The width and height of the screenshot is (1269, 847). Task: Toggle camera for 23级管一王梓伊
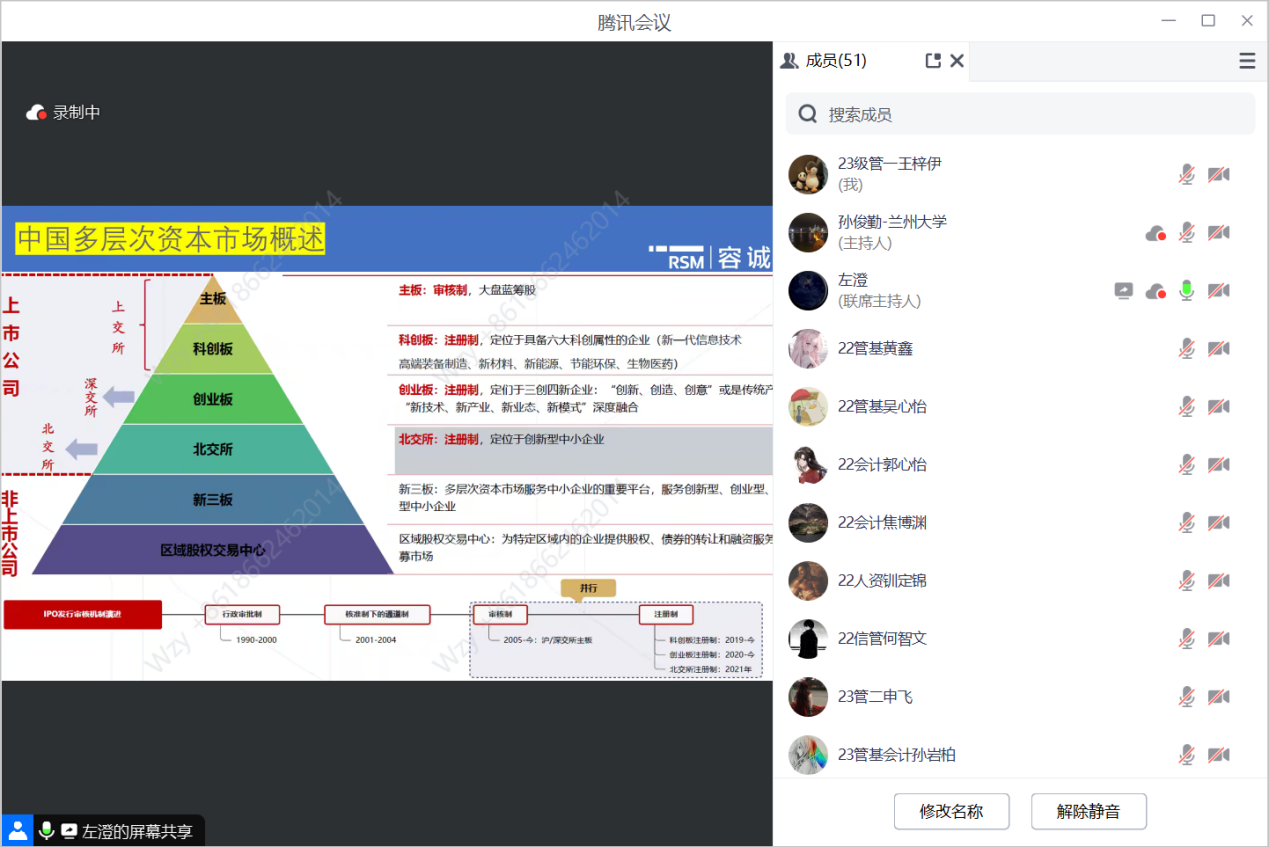(x=1218, y=175)
